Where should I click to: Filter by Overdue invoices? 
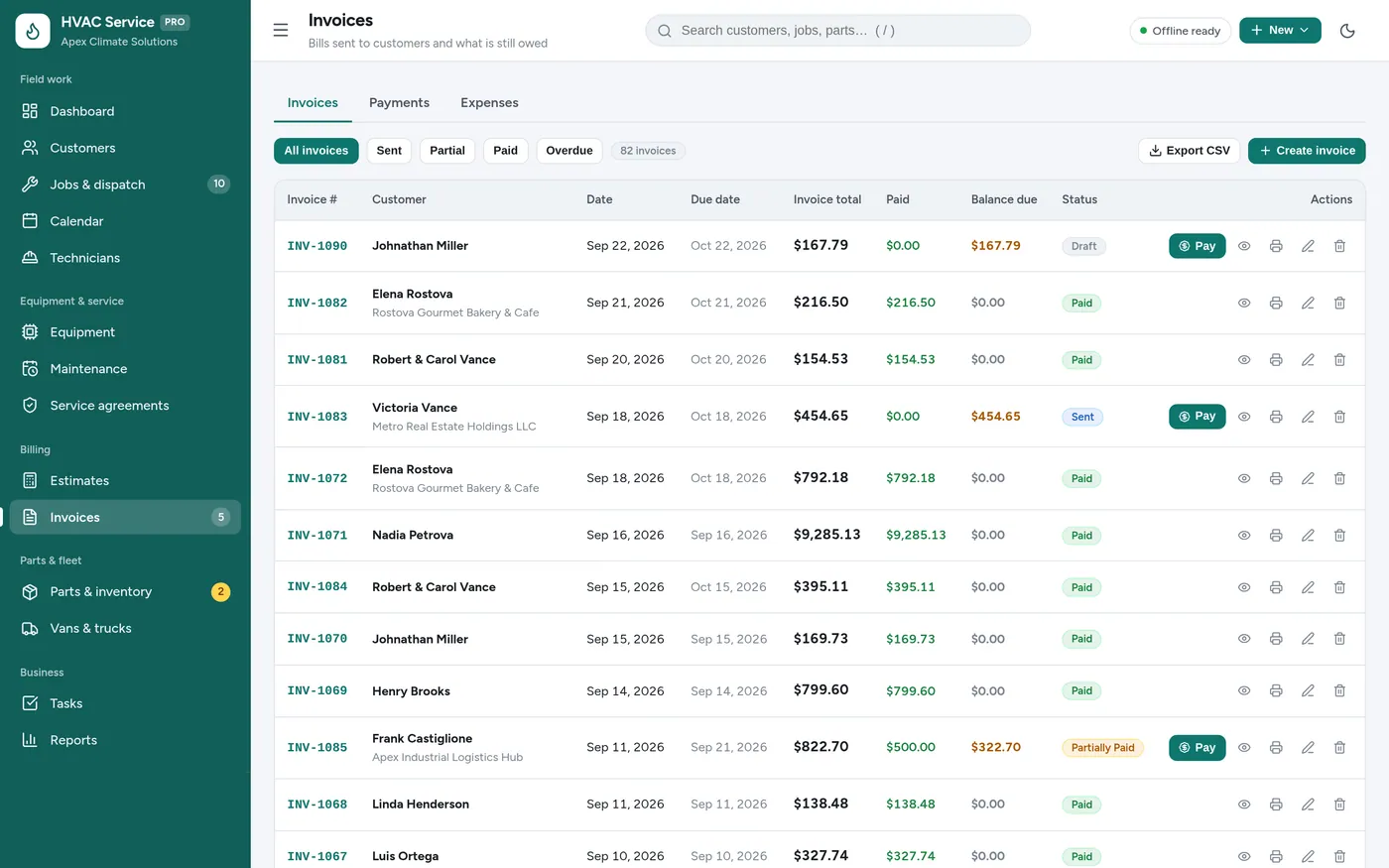click(569, 151)
